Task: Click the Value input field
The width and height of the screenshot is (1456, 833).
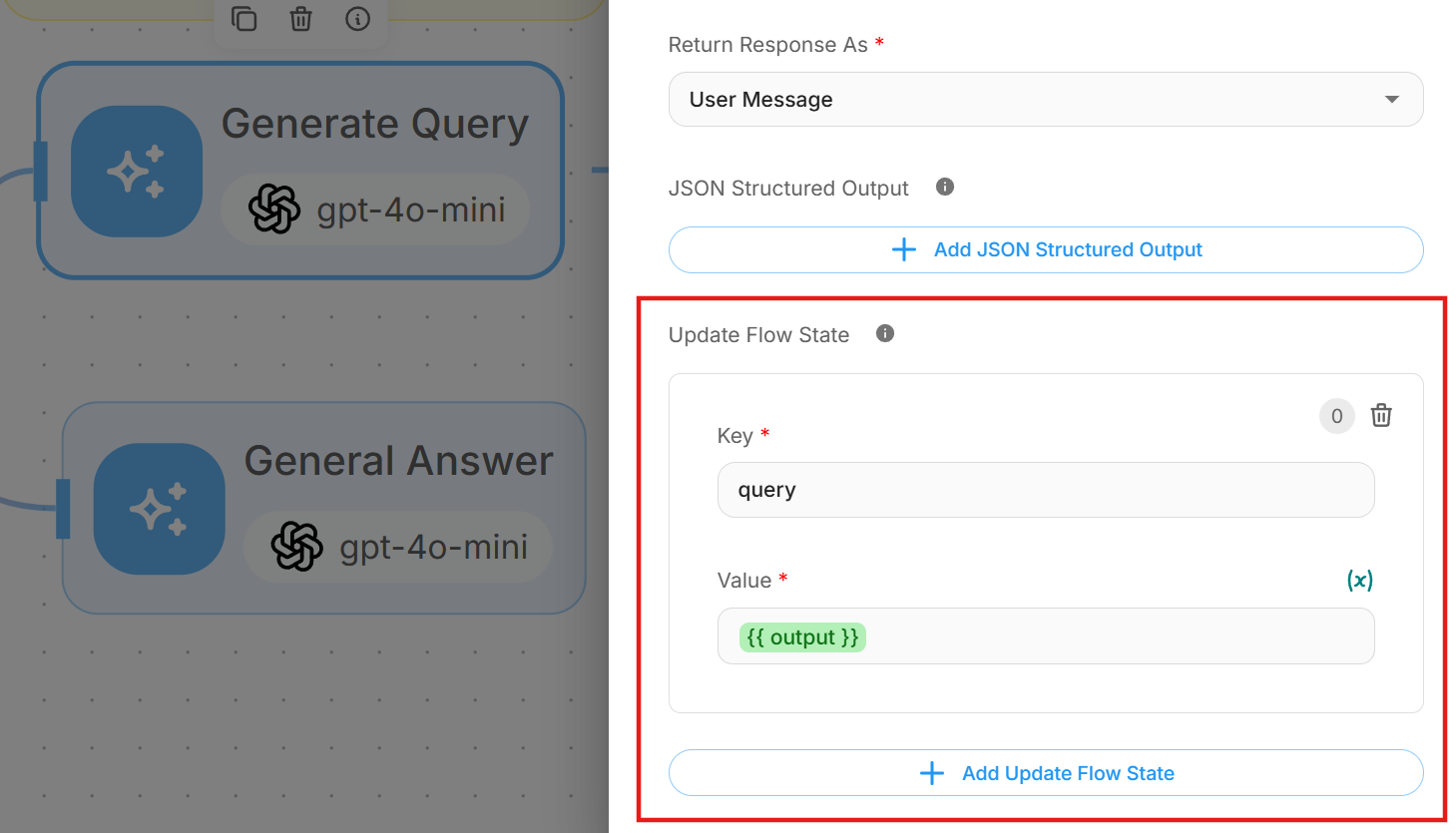Action: pos(1098,636)
